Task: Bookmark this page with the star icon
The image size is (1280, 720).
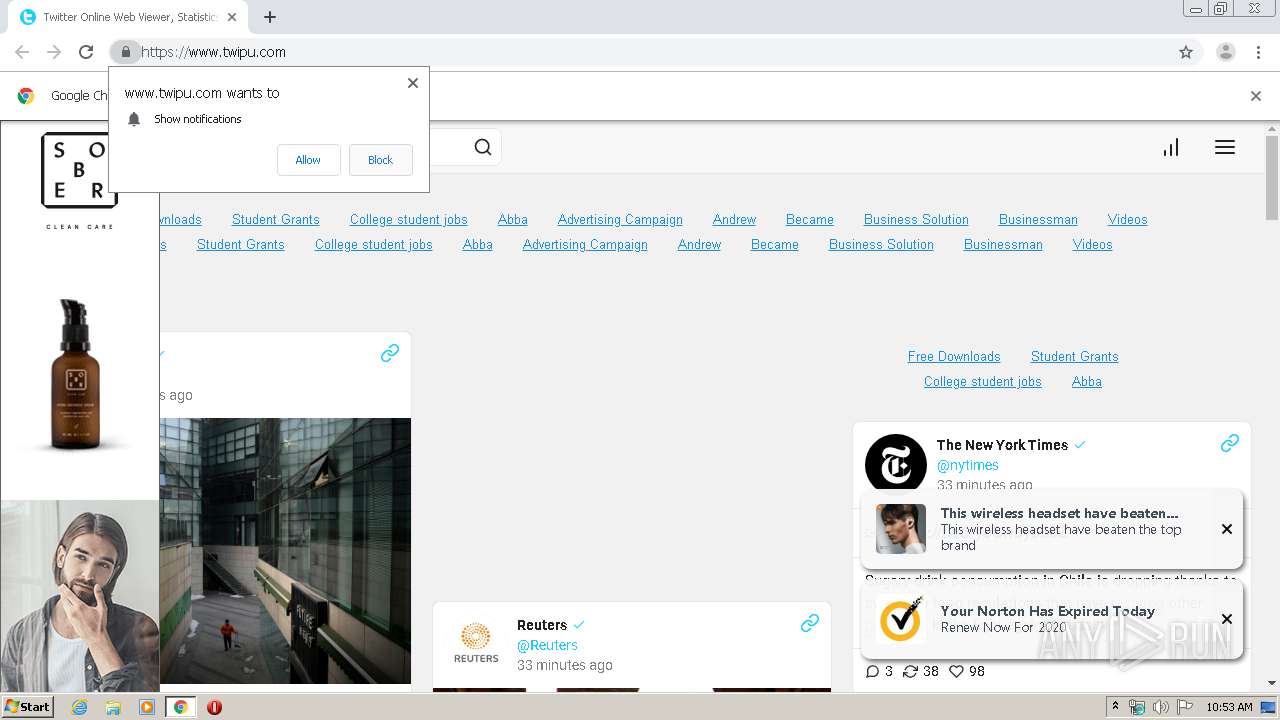Action: (1186, 52)
